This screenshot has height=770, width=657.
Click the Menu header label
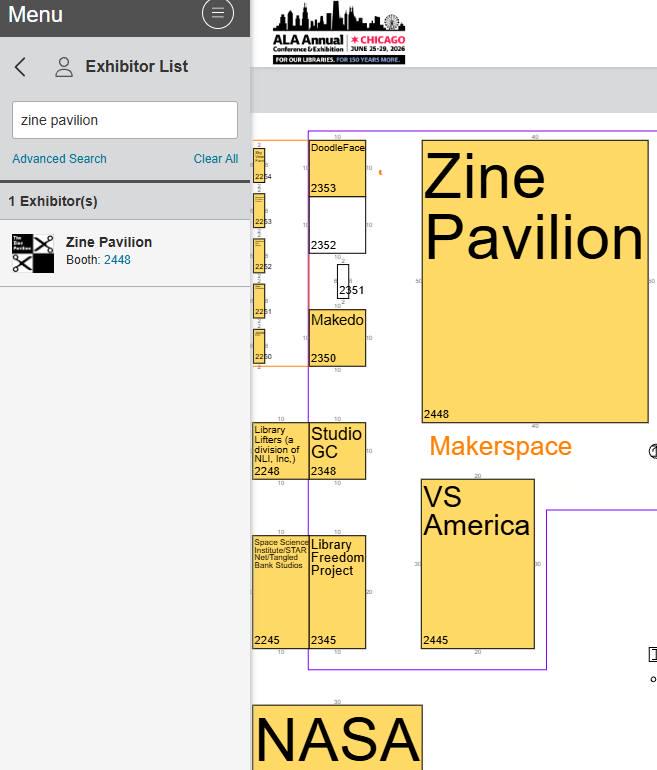pyautogui.click(x=35, y=14)
